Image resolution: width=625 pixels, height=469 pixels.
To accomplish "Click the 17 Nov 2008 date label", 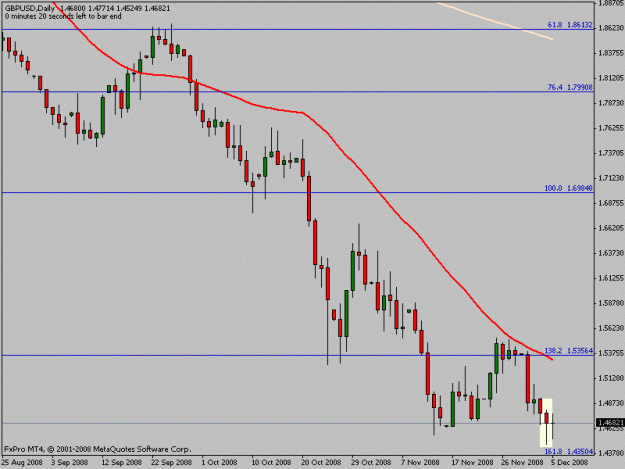I will pyautogui.click(x=472, y=462).
